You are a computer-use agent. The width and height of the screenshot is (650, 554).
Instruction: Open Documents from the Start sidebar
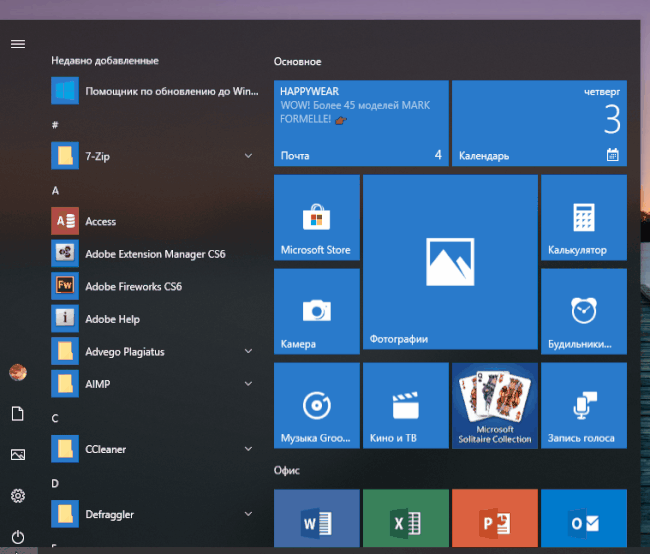coord(18,413)
